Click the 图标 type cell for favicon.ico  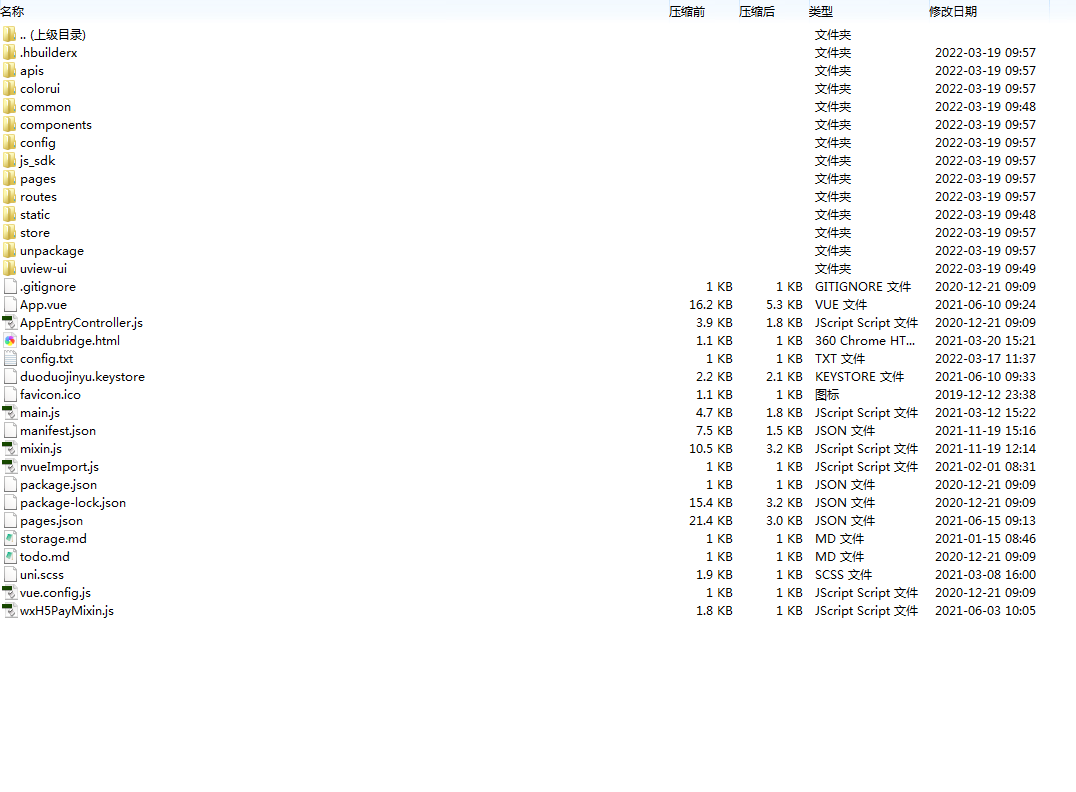pyautogui.click(x=827, y=395)
